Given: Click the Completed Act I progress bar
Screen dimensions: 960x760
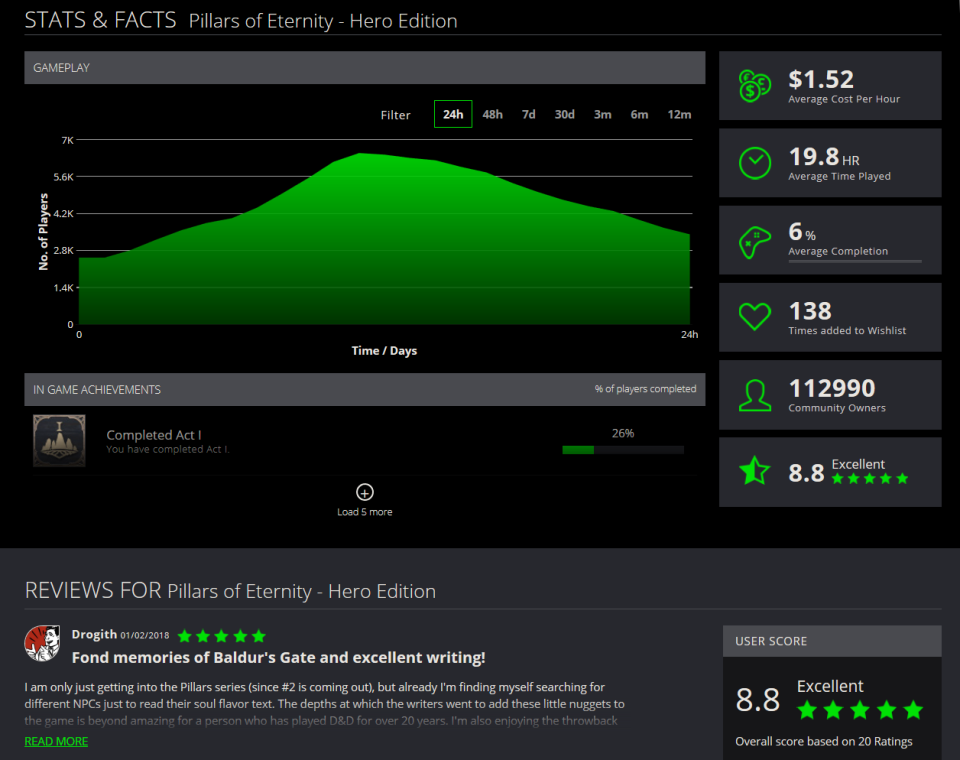Looking at the screenshot, I should coord(623,450).
